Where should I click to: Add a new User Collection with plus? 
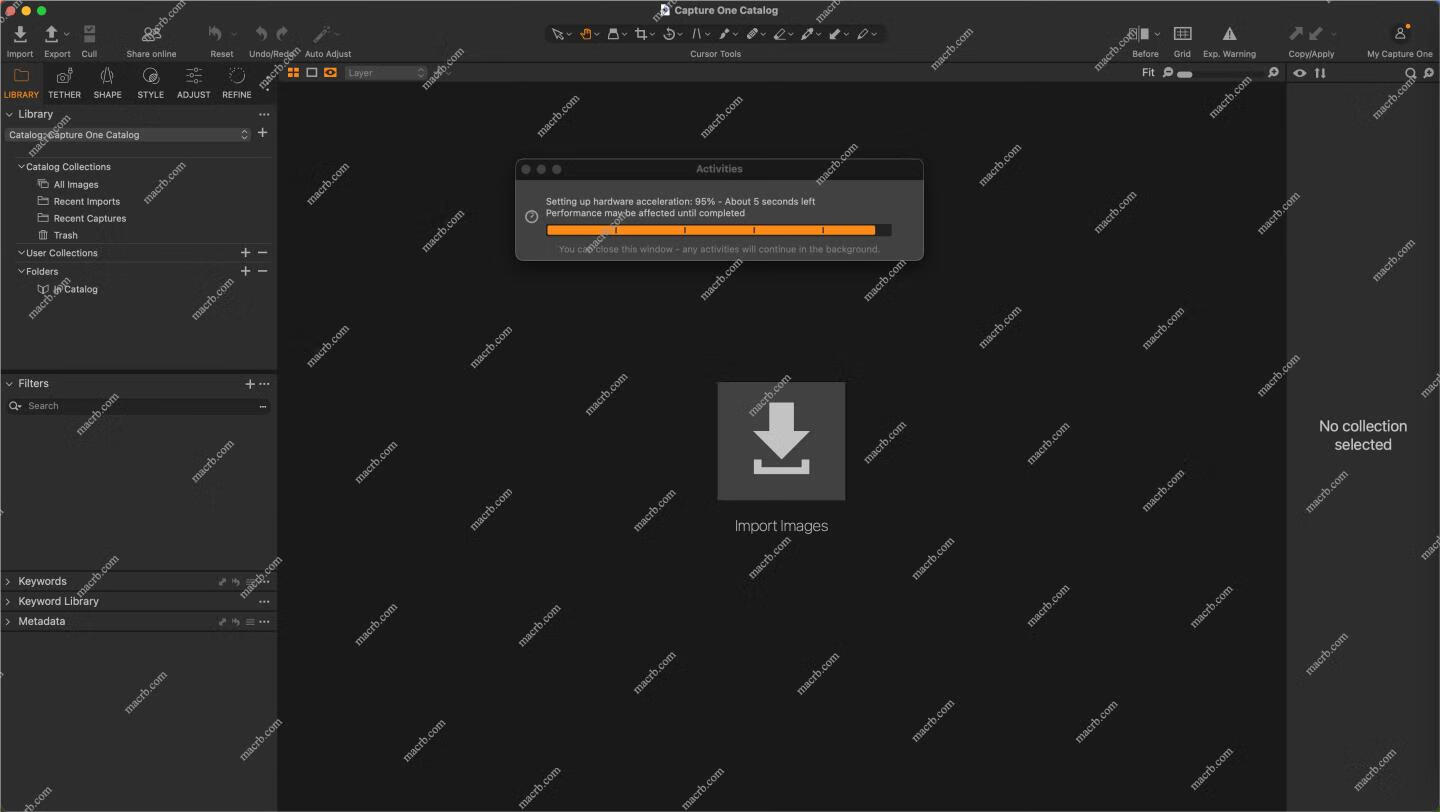point(245,253)
